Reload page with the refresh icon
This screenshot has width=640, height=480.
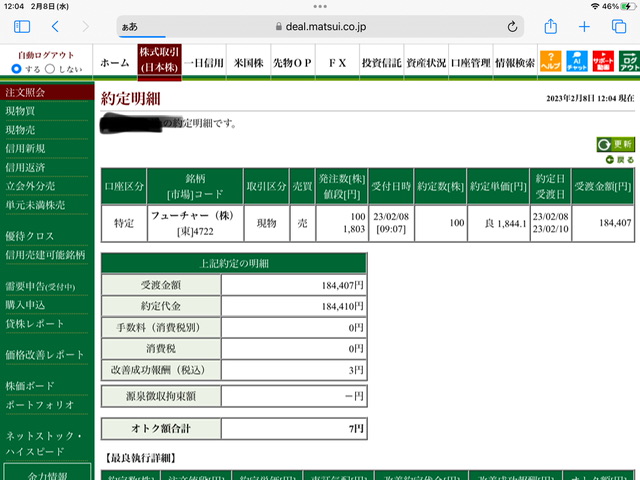pos(512,27)
